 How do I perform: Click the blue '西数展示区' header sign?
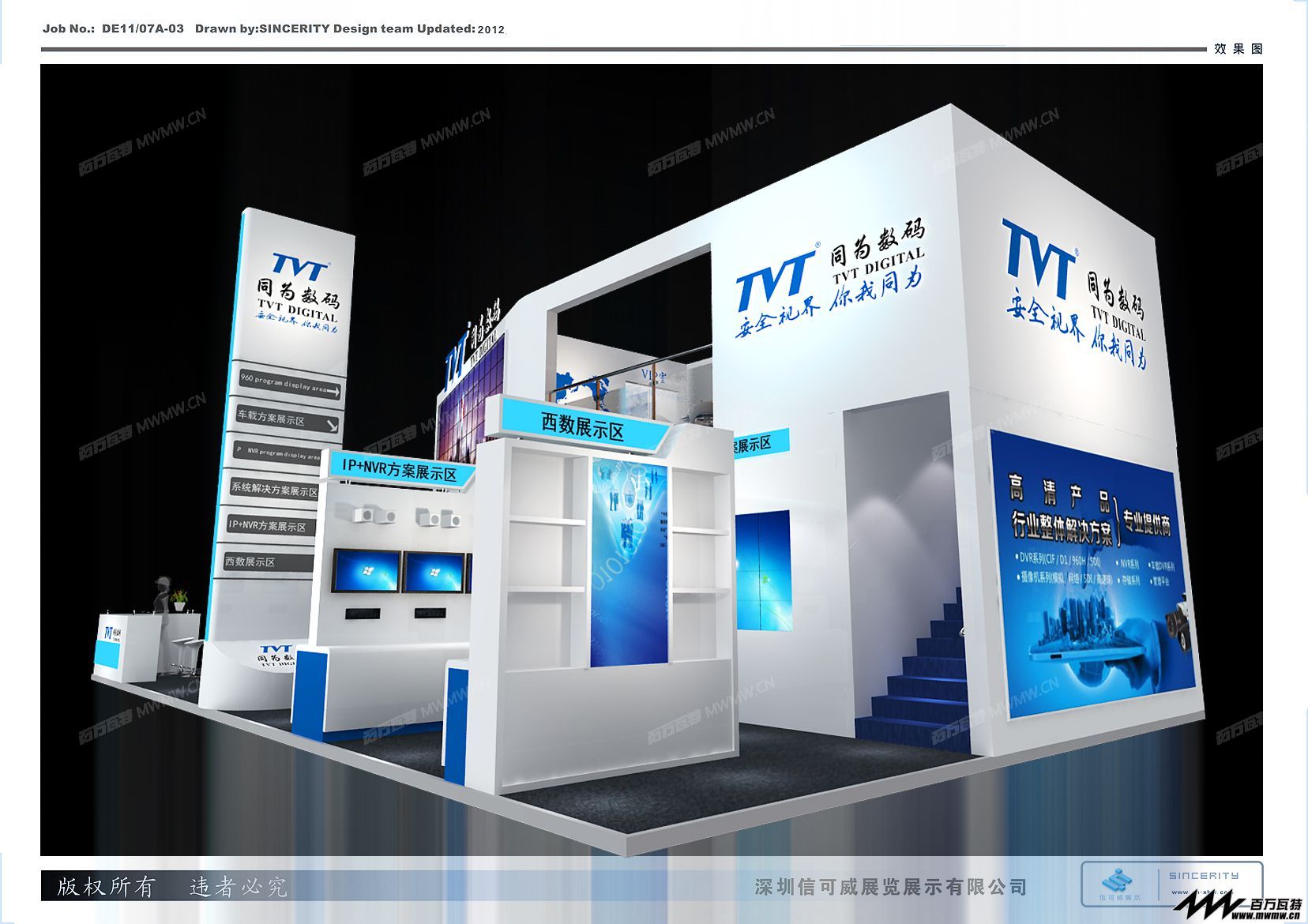(582, 426)
